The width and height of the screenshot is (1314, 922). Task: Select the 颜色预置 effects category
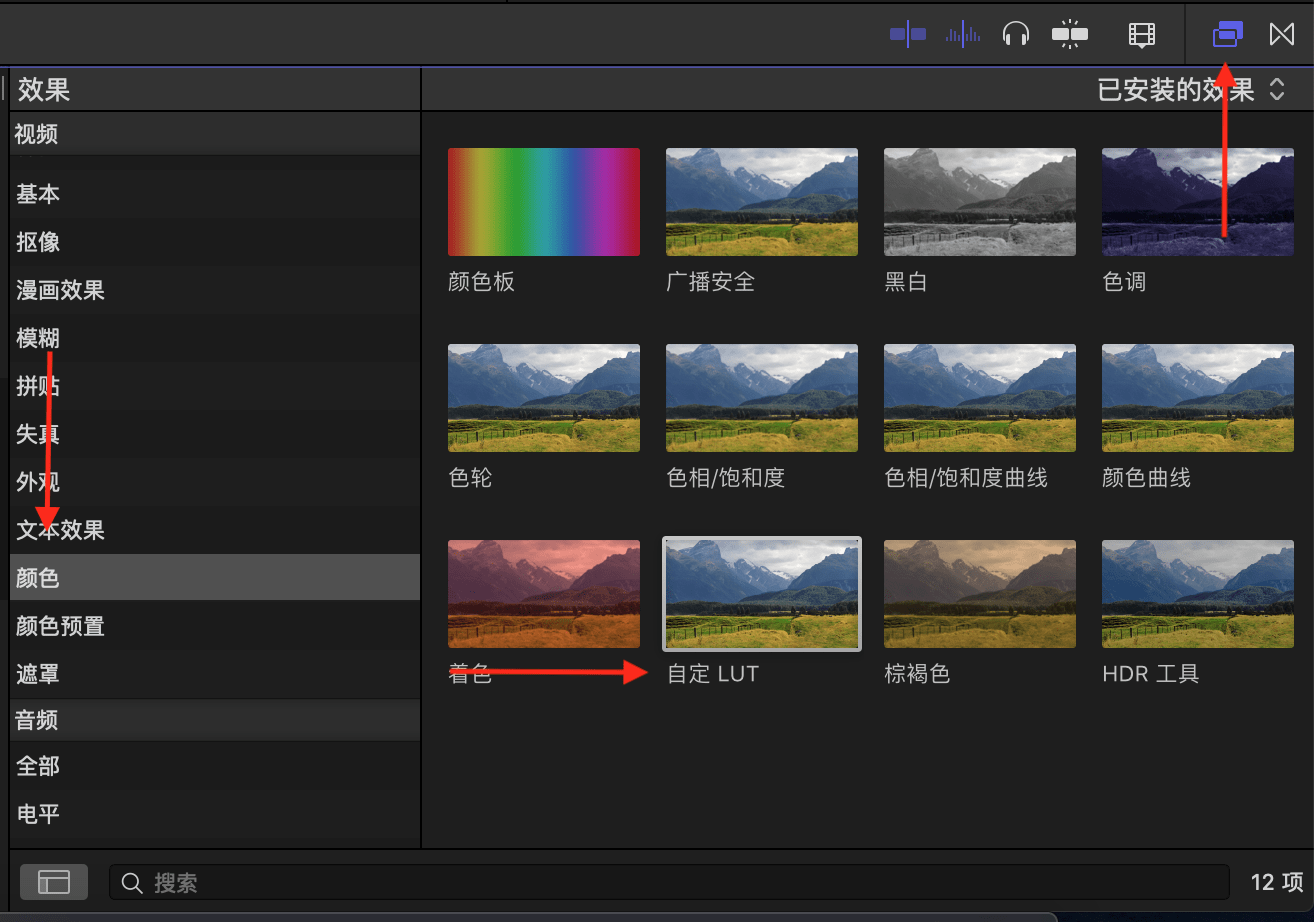click(60, 626)
